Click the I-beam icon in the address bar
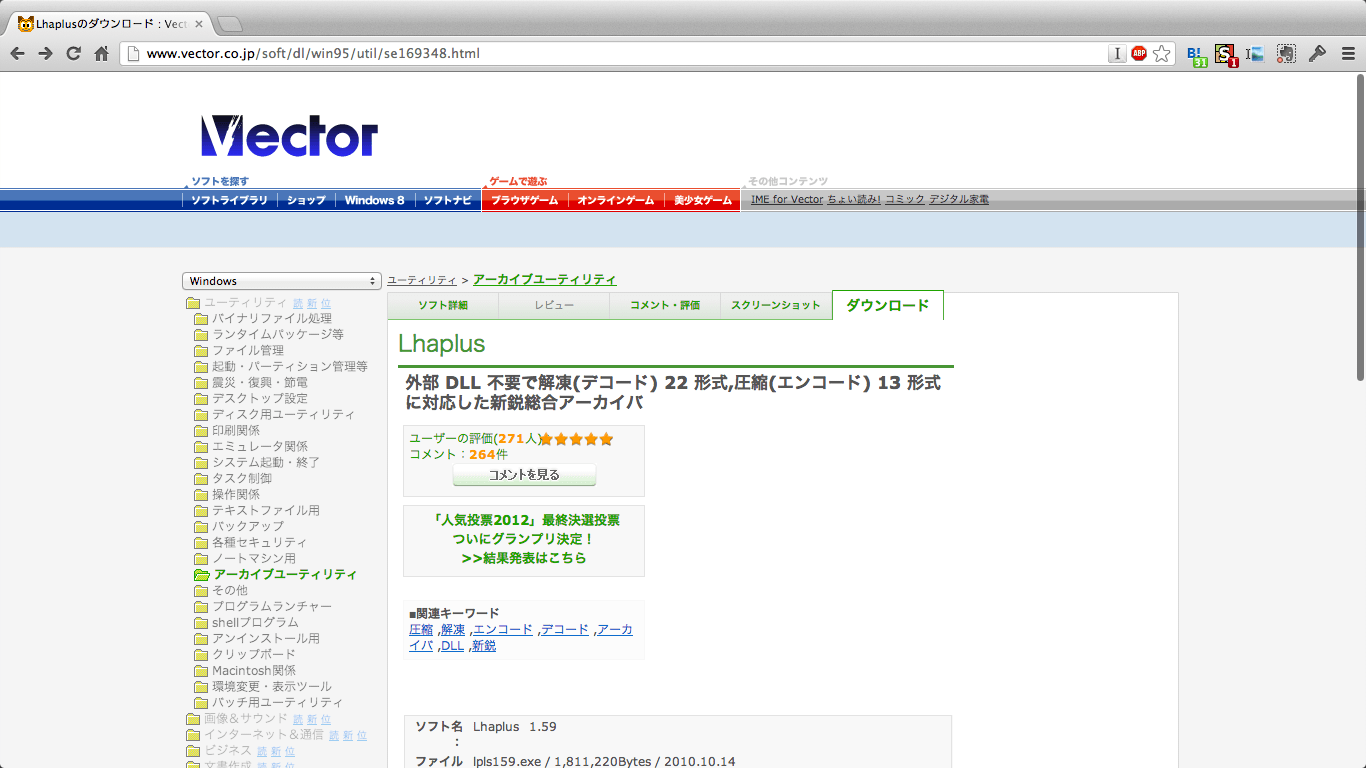Screen dimensions: 1366x768 click(x=1117, y=54)
